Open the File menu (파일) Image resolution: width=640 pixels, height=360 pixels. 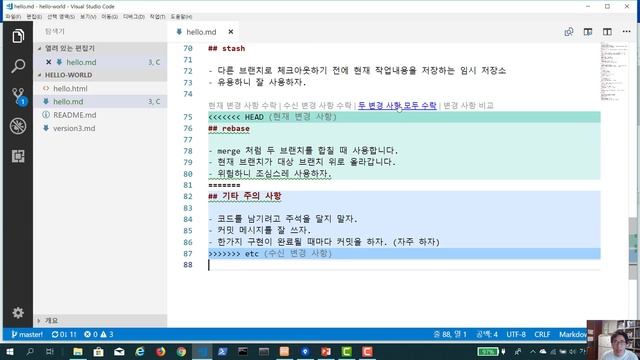(13, 17)
